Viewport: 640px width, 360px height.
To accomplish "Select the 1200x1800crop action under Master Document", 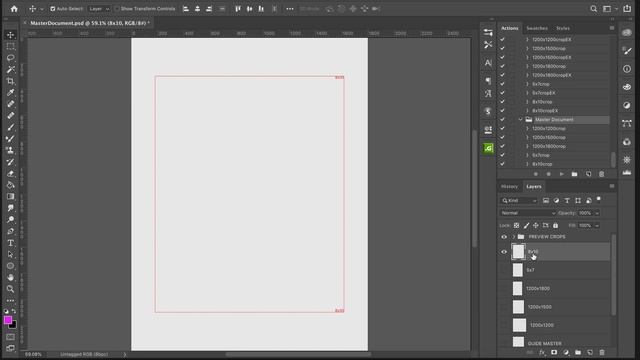I will tap(549, 146).
